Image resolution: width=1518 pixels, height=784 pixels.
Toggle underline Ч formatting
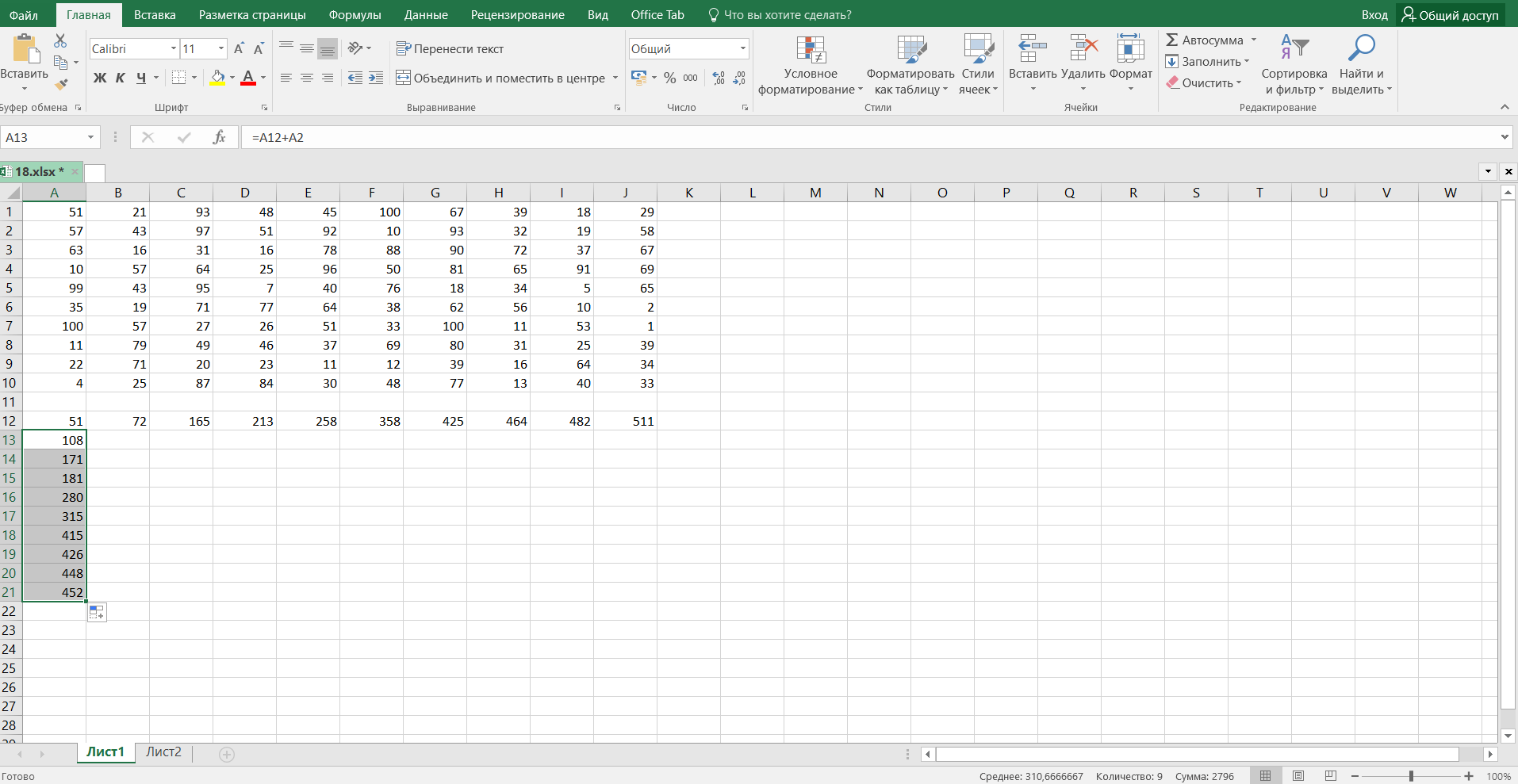(141, 78)
